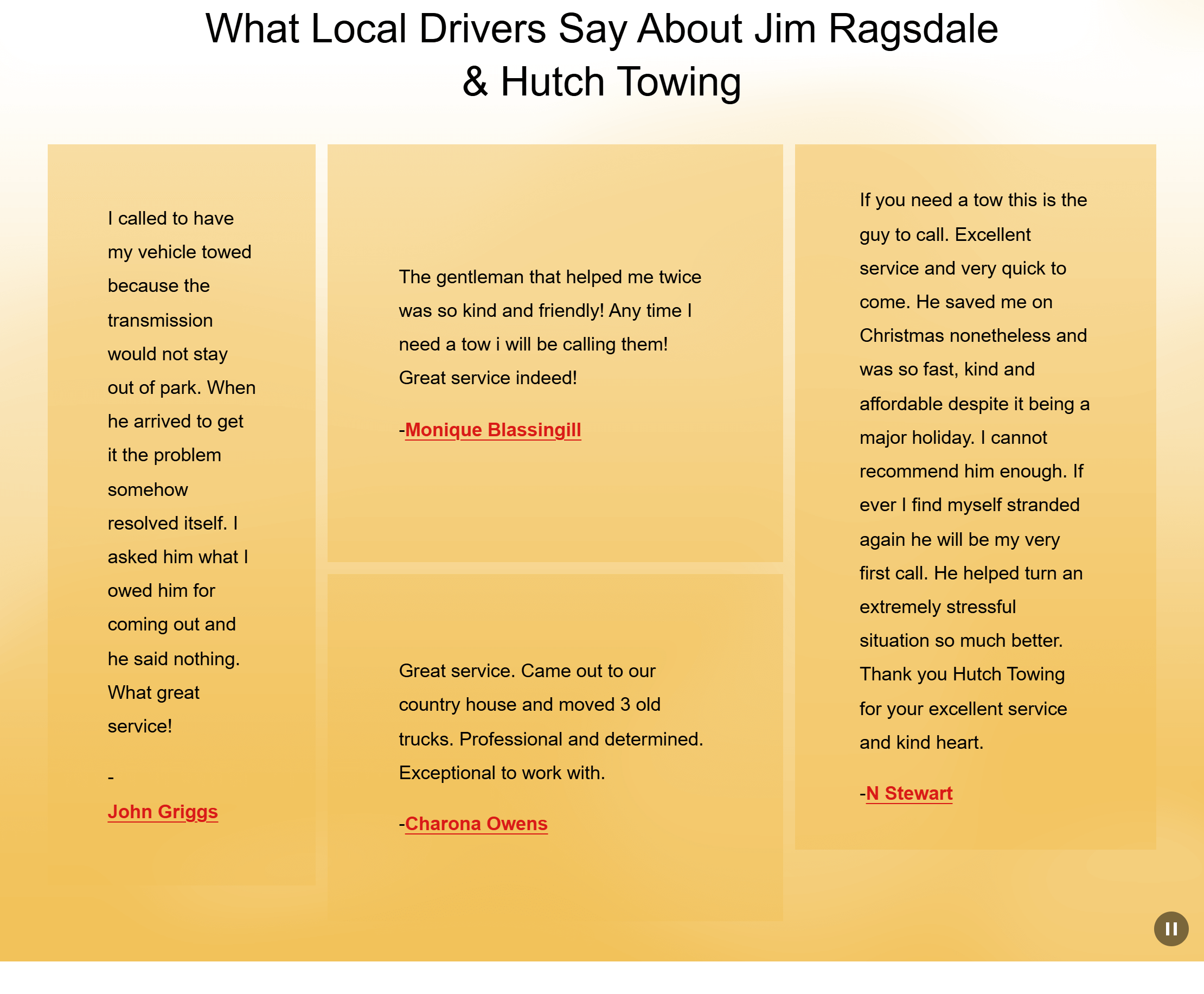Click the dash before N Stewart name

862,793
